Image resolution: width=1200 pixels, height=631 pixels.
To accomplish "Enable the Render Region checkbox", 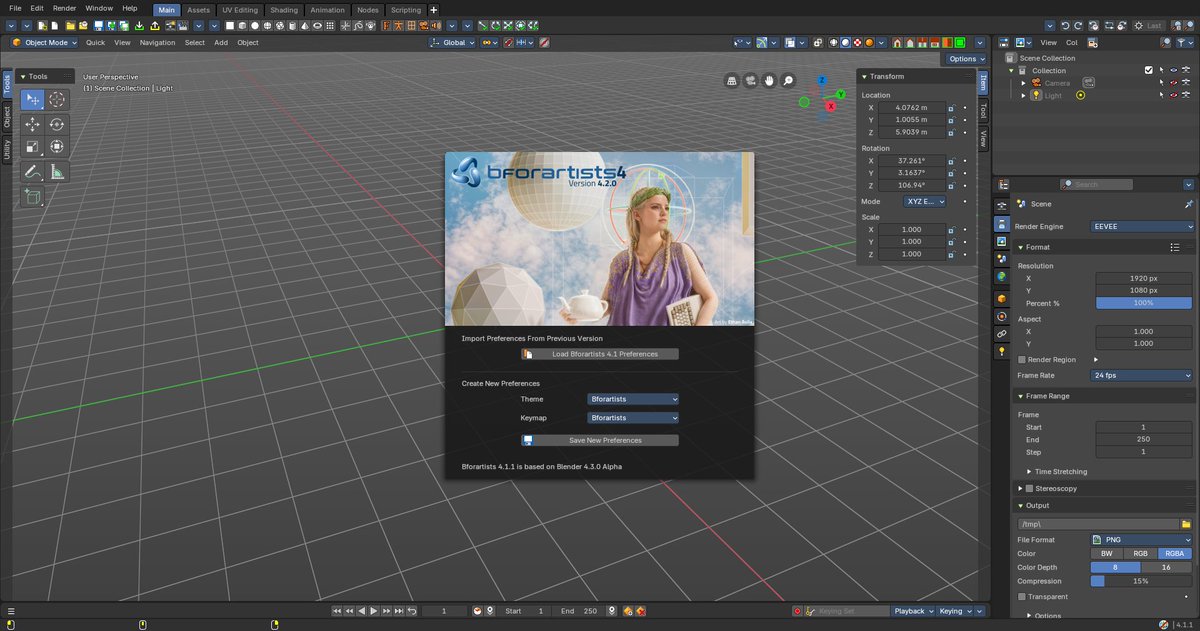I will click(1021, 359).
